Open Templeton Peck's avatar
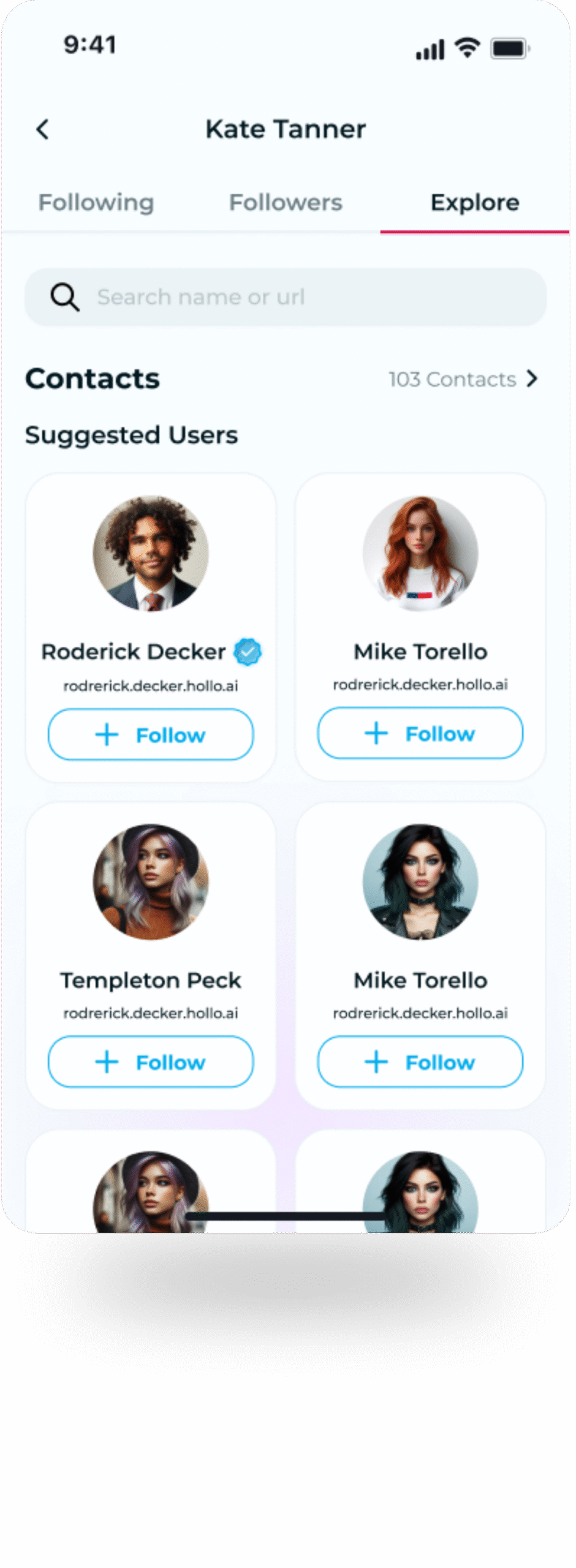Viewport: 576px width, 1568px height. click(151, 882)
